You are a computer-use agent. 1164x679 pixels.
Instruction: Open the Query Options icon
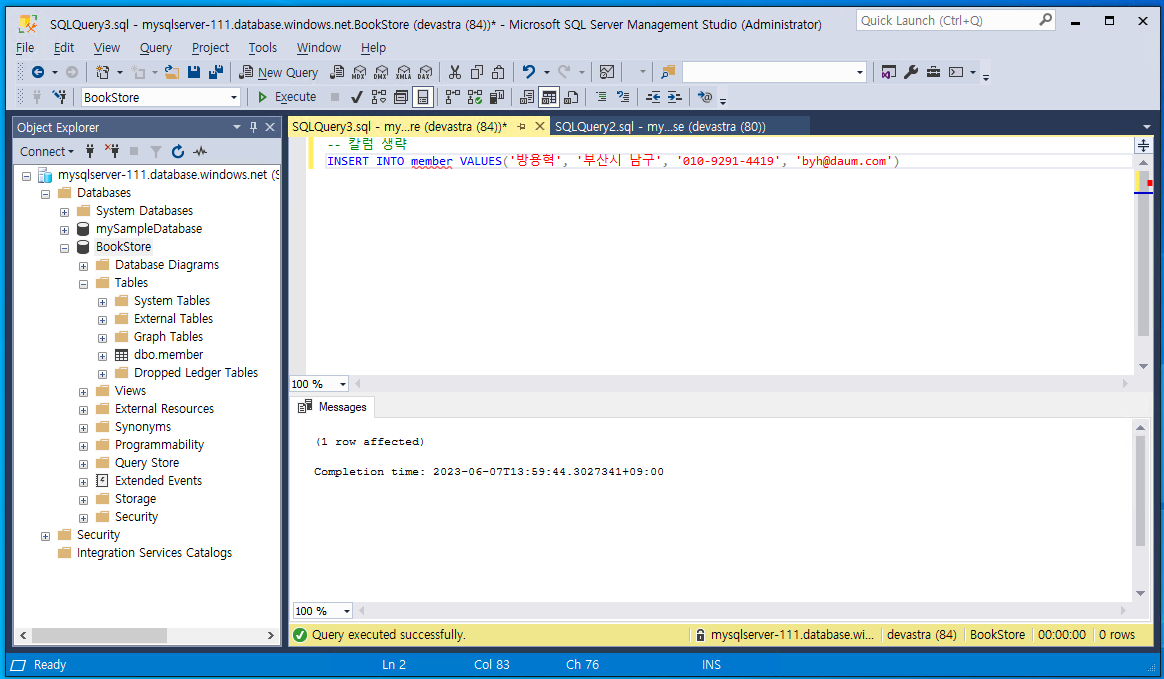[401, 97]
